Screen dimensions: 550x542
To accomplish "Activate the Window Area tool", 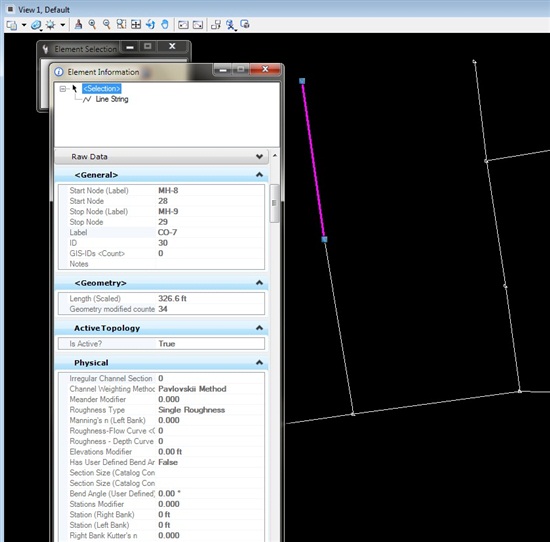I will [x=121, y=25].
